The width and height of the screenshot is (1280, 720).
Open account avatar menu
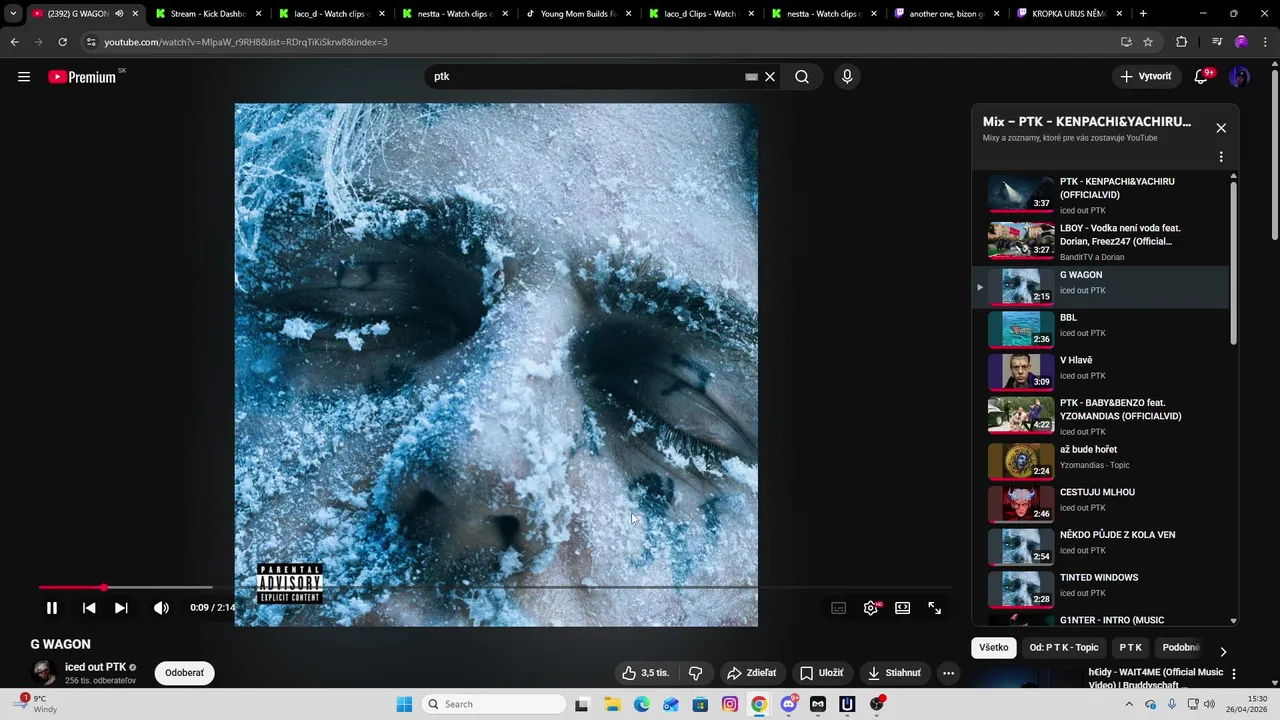click(1240, 77)
